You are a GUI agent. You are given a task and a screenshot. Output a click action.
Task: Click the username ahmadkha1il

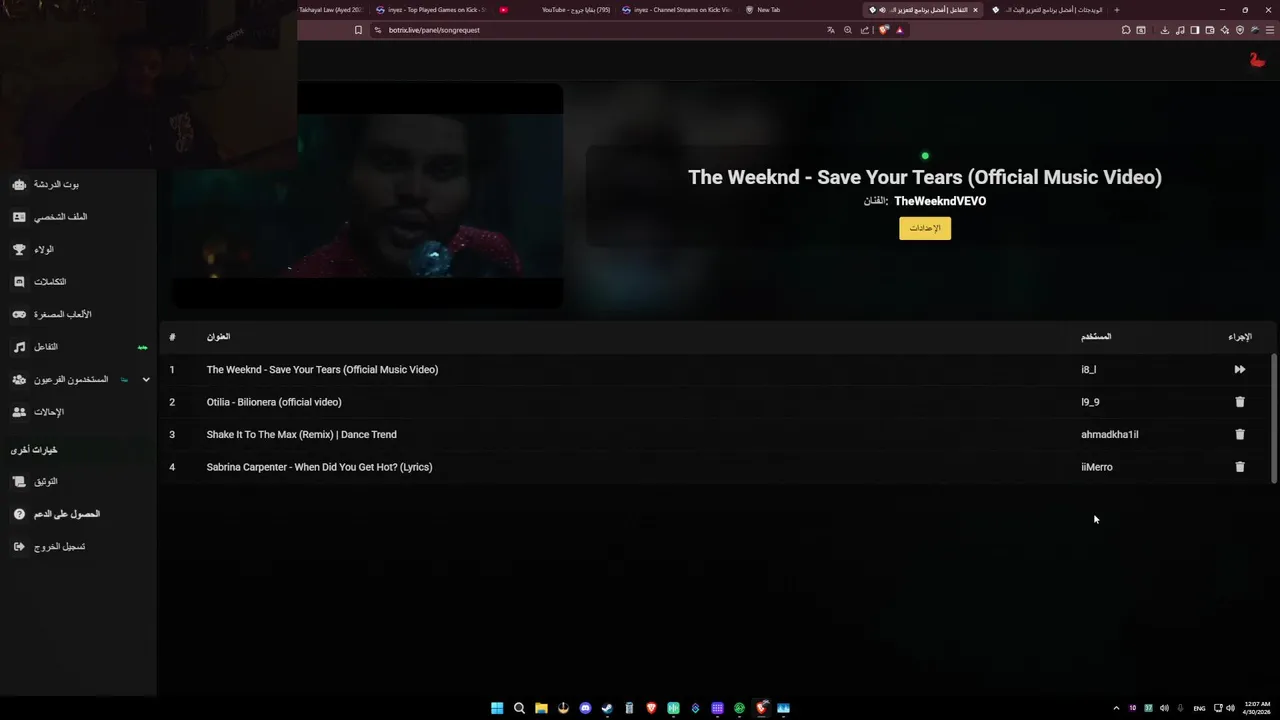[x=1109, y=435]
